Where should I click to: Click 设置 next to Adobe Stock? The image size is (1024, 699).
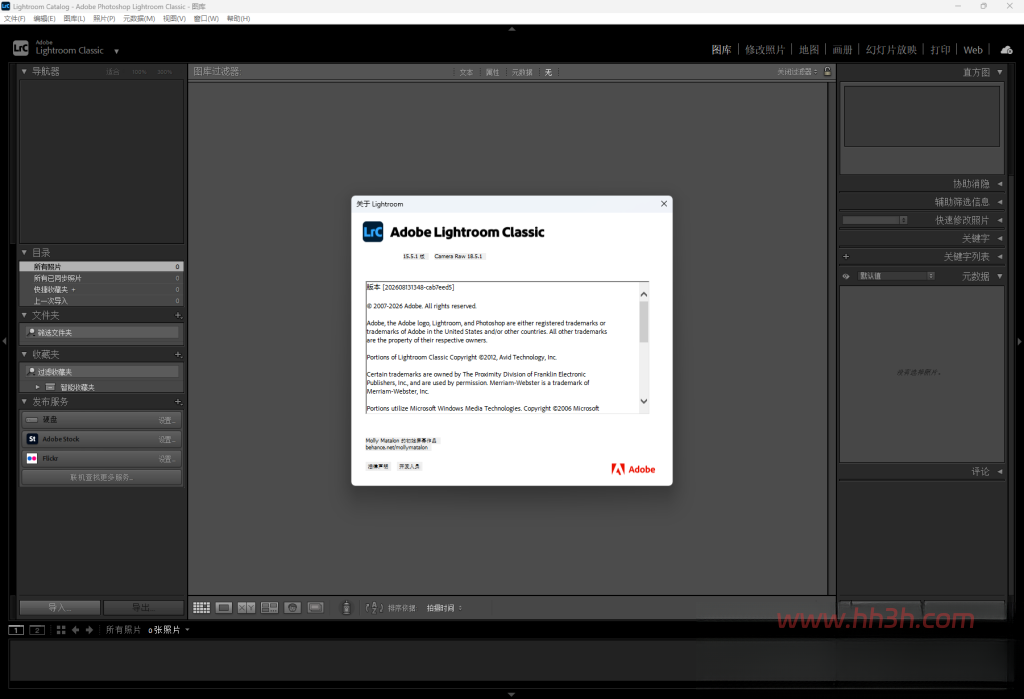coord(167,440)
